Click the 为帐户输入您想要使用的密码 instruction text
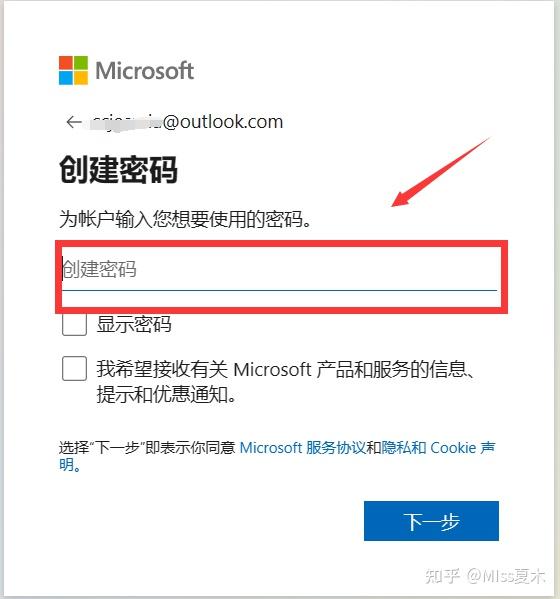Image resolution: width=560 pixels, height=599 pixels. (x=185, y=219)
